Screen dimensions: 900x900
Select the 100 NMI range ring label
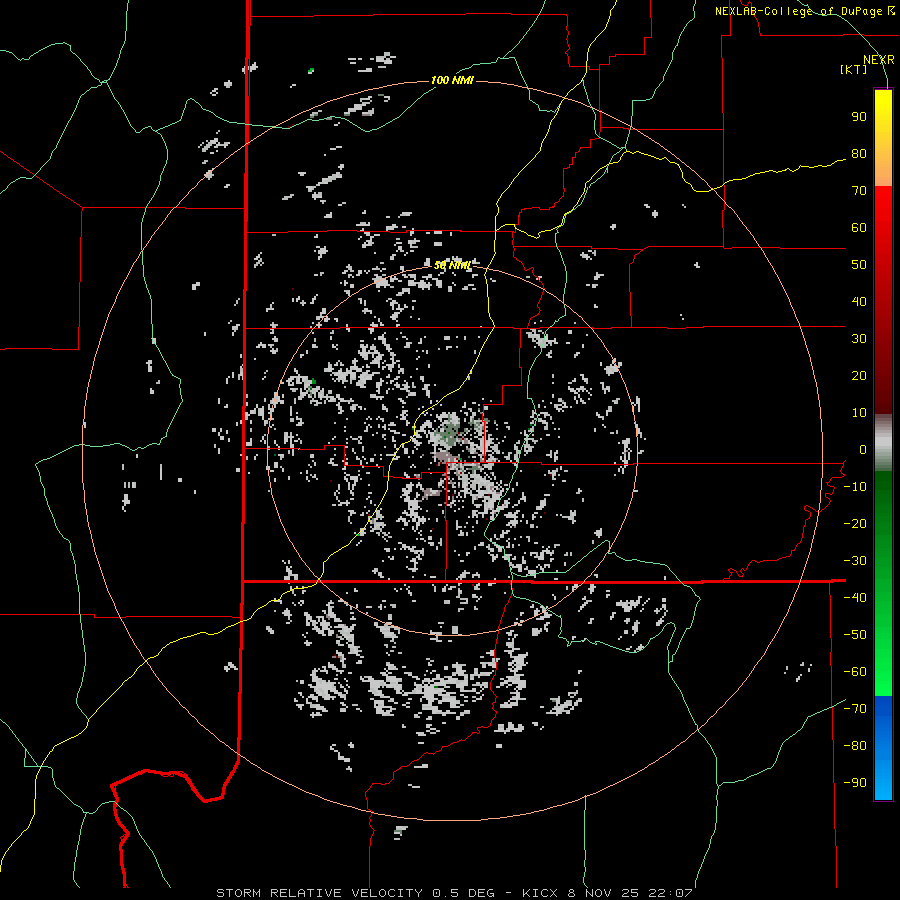(x=452, y=80)
